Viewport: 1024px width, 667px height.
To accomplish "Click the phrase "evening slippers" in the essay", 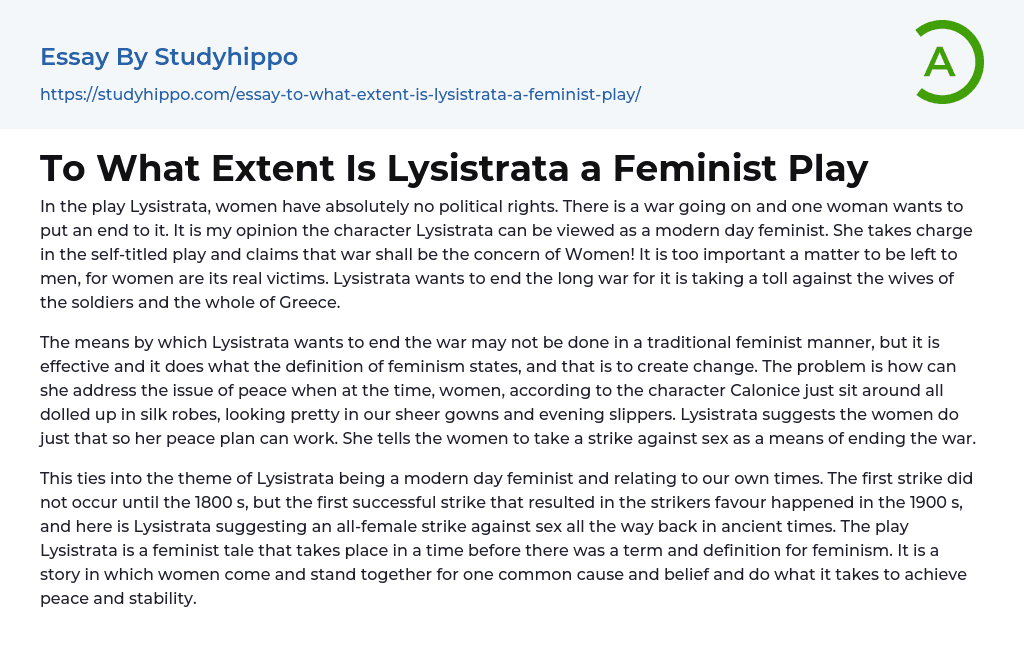I will (x=520, y=413).
